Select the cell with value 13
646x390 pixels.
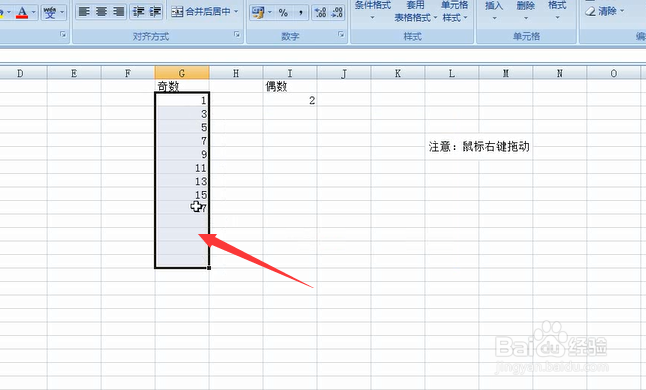pos(182,181)
